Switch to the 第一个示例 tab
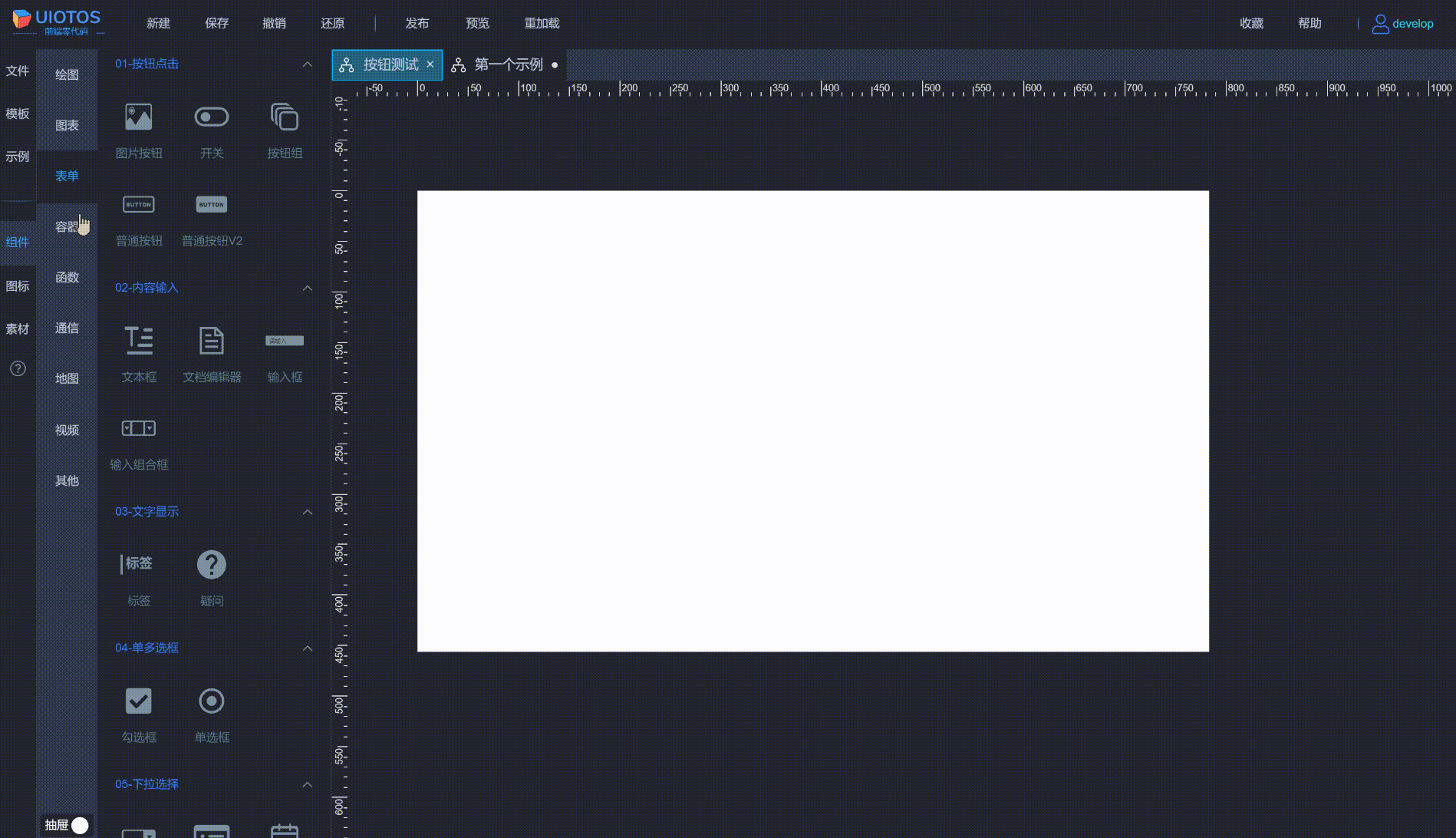The width and height of the screenshot is (1456, 838). point(508,65)
